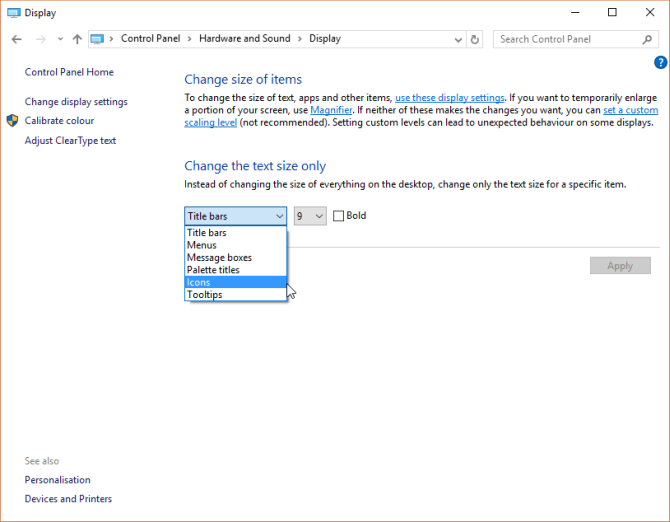Open the address bar history dropdown arrow
Viewport: 670px width, 522px height.
pos(456,39)
